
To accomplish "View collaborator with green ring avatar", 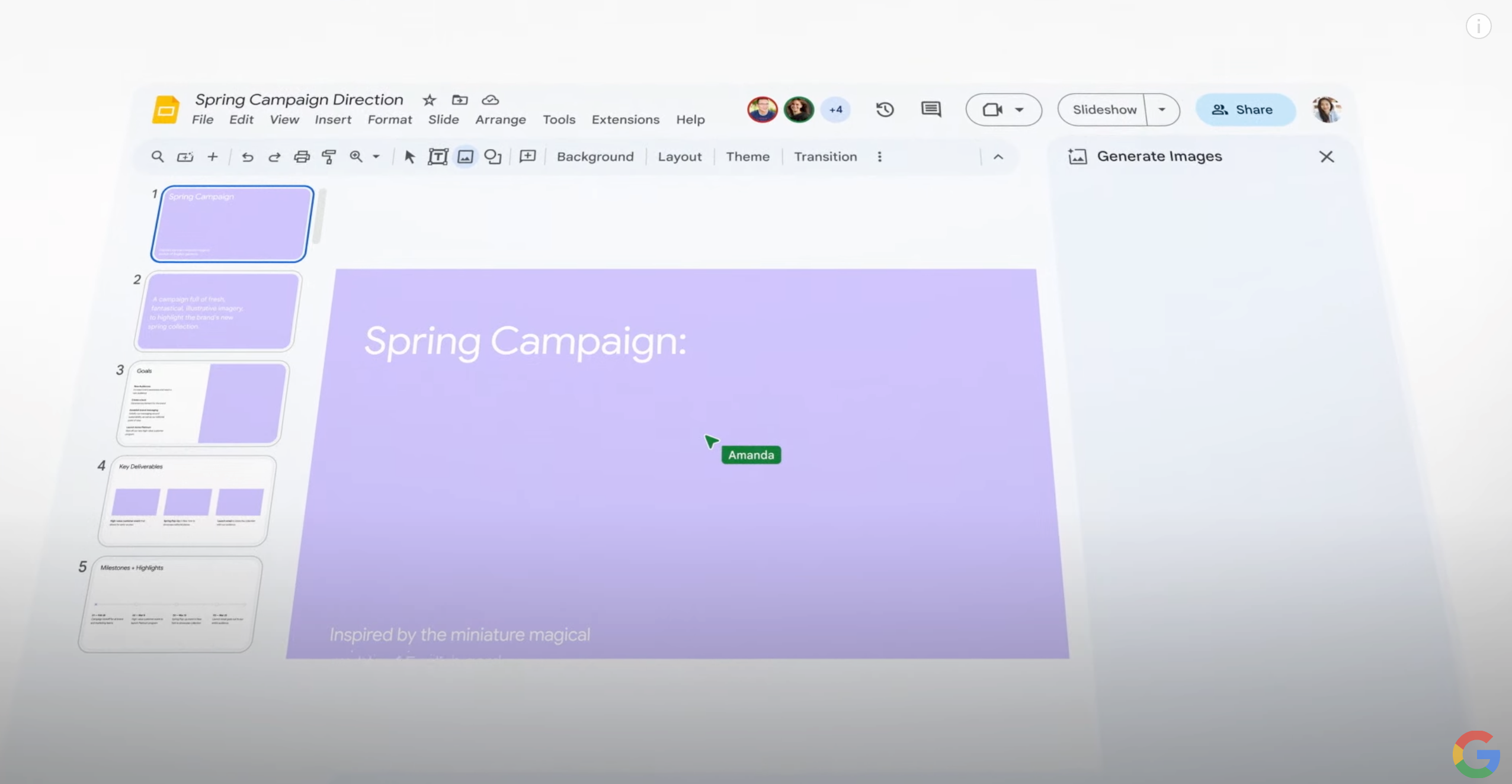I will point(799,110).
